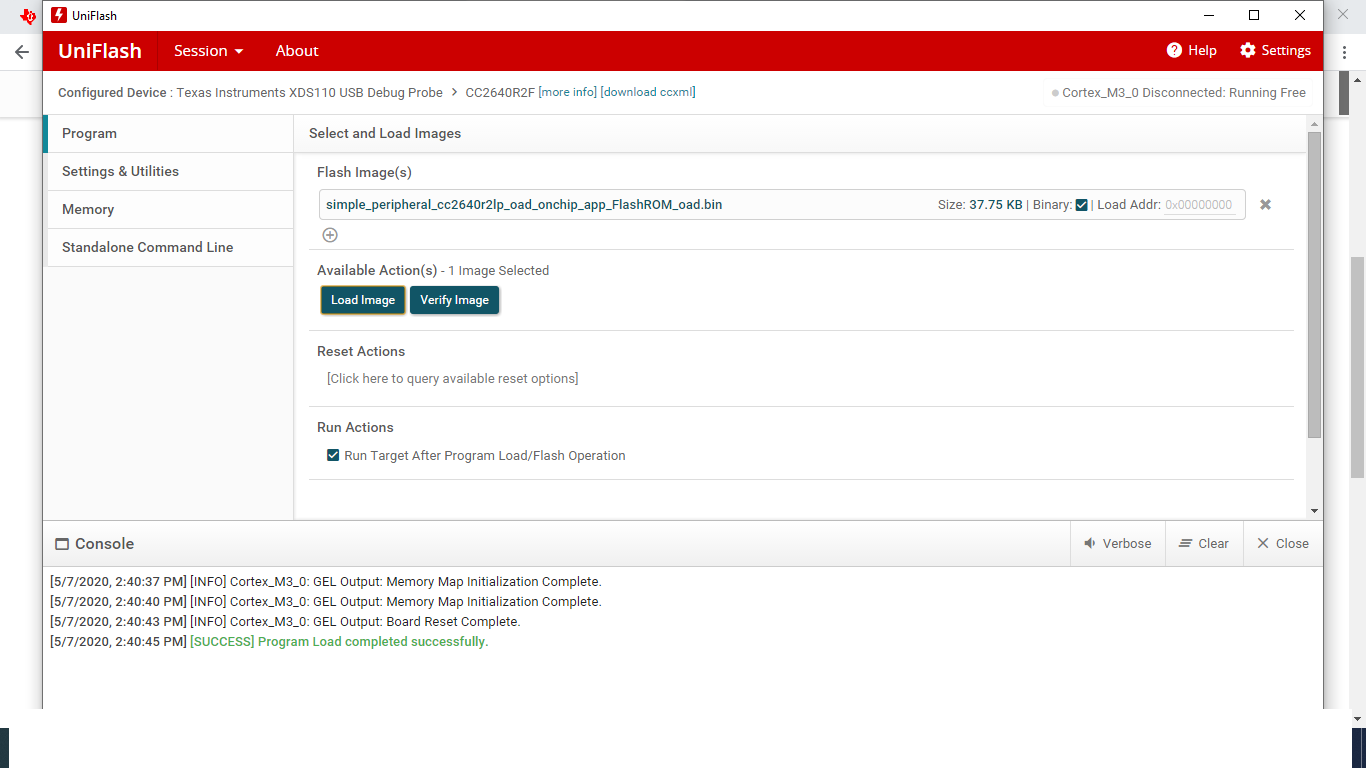Image resolution: width=1366 pixels, height=768 pixels.
Task: Click the Texas Instruments tab icon
Action: point(28,15)
